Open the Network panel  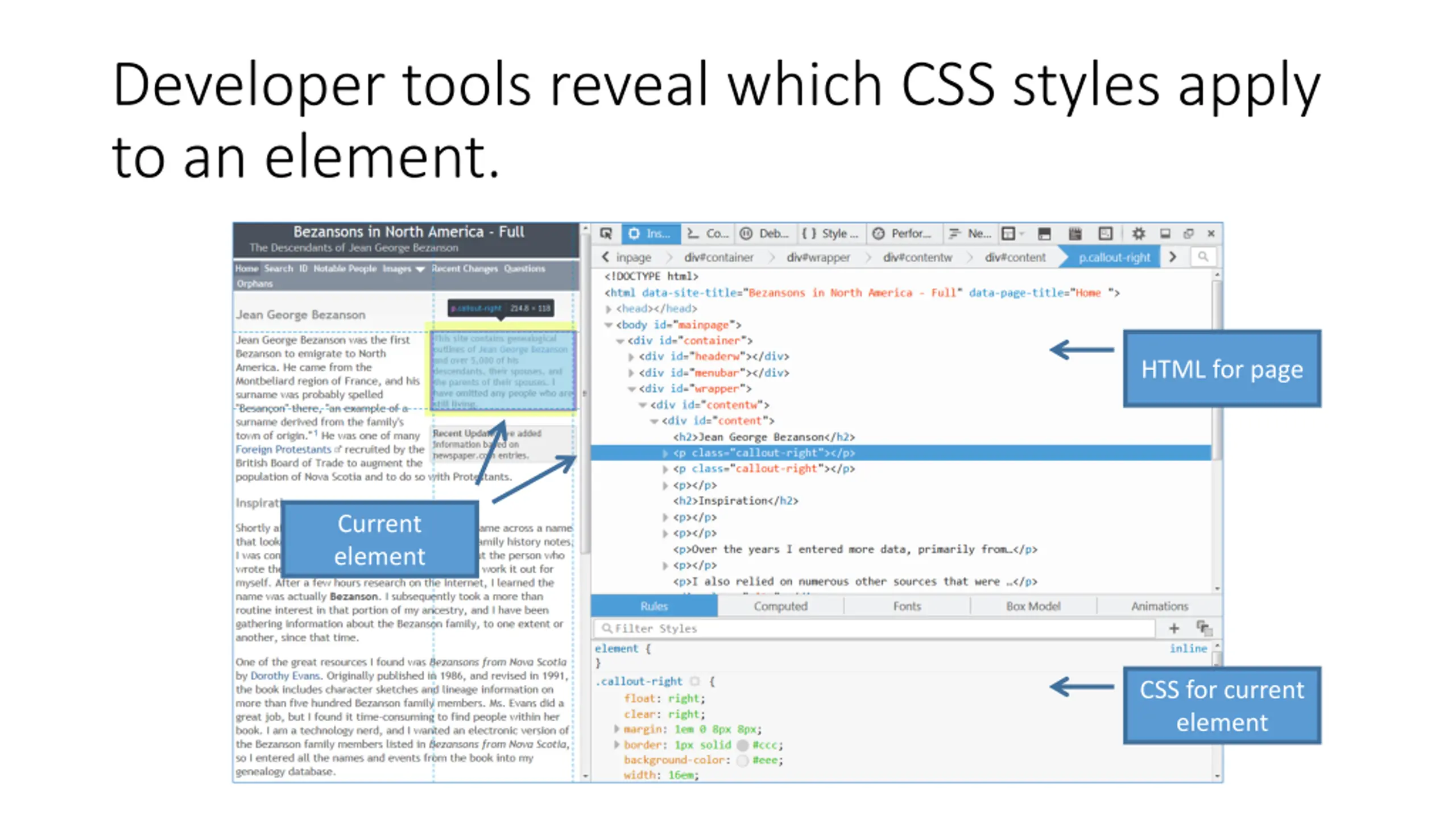point(970,233)
